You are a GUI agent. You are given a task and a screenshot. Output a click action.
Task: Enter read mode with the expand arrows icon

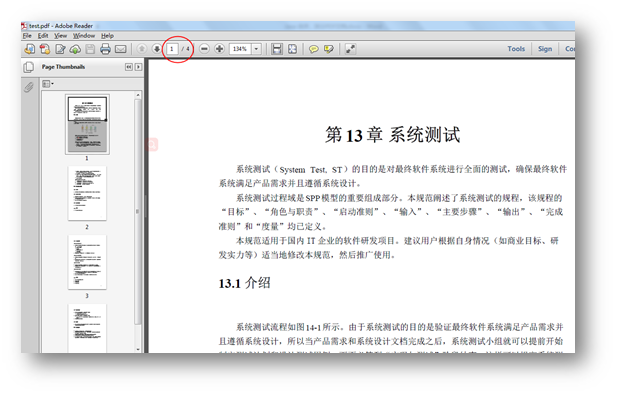(350, 49)
